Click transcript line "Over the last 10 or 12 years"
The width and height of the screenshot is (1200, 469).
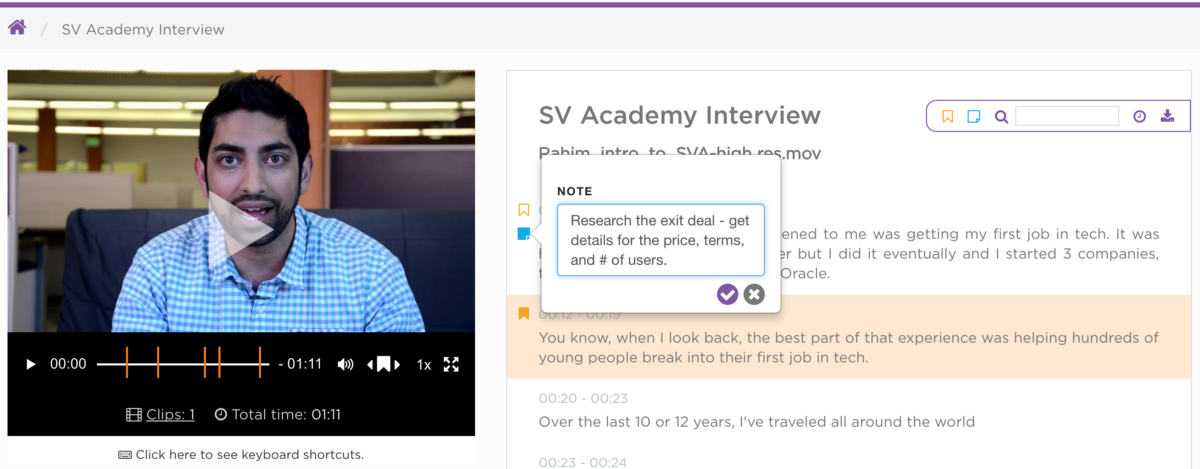(756, 421)
